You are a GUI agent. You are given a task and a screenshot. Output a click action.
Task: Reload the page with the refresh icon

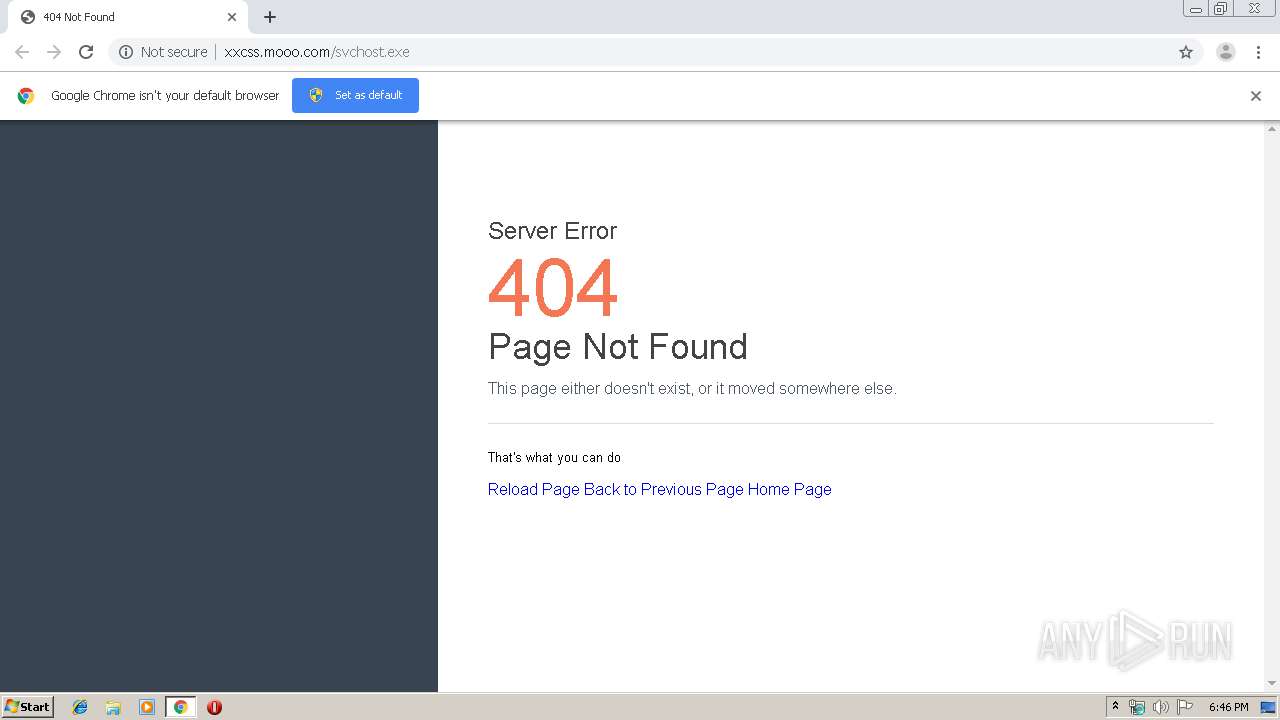tap(86, 52)
